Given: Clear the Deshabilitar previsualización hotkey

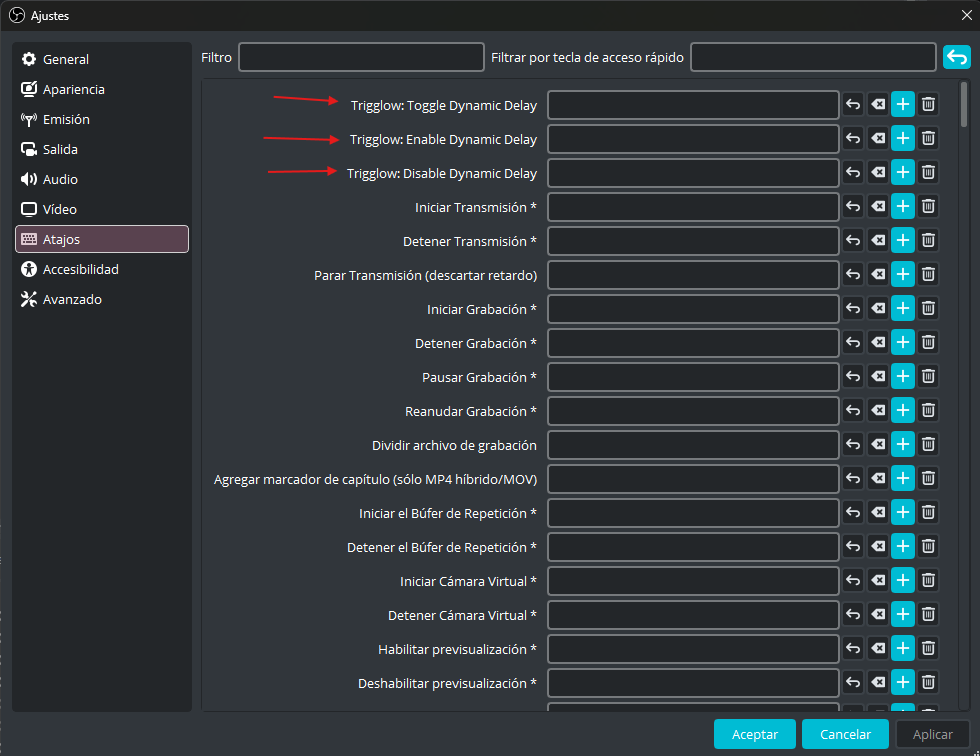Looking at the screenshot, I should click(x=878, y=682).
